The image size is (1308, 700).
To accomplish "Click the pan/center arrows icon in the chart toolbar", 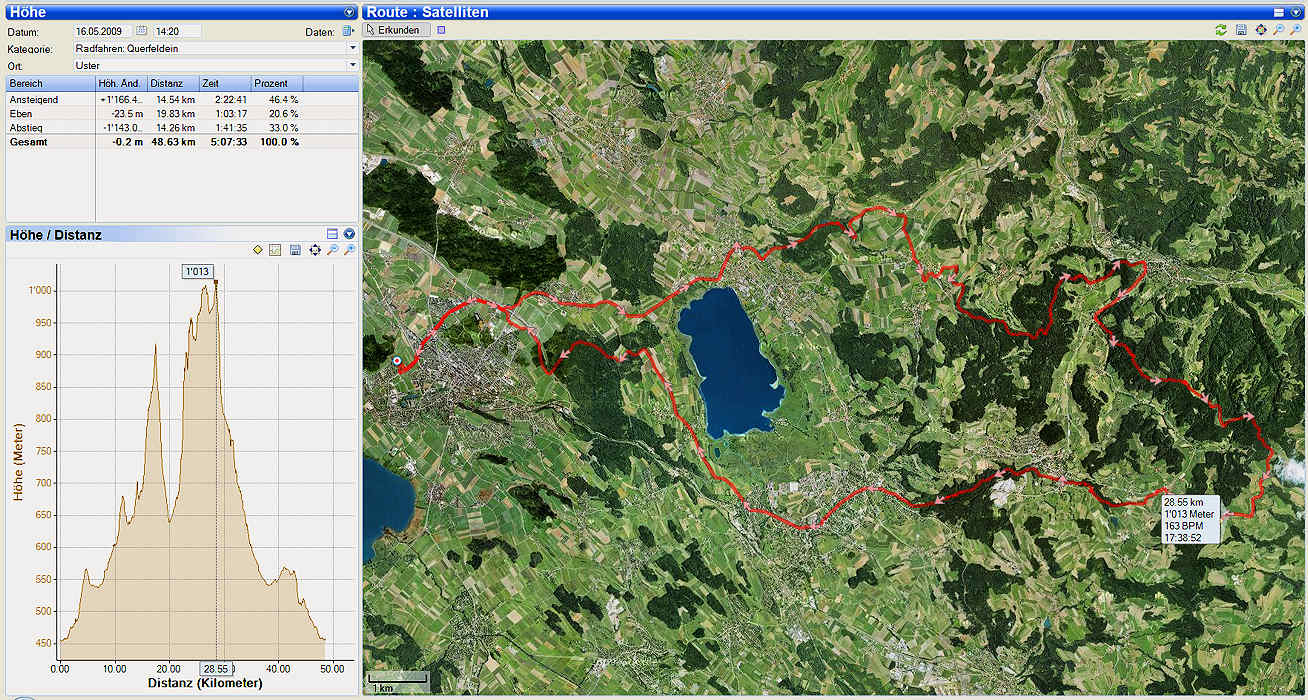I will 315,250.
